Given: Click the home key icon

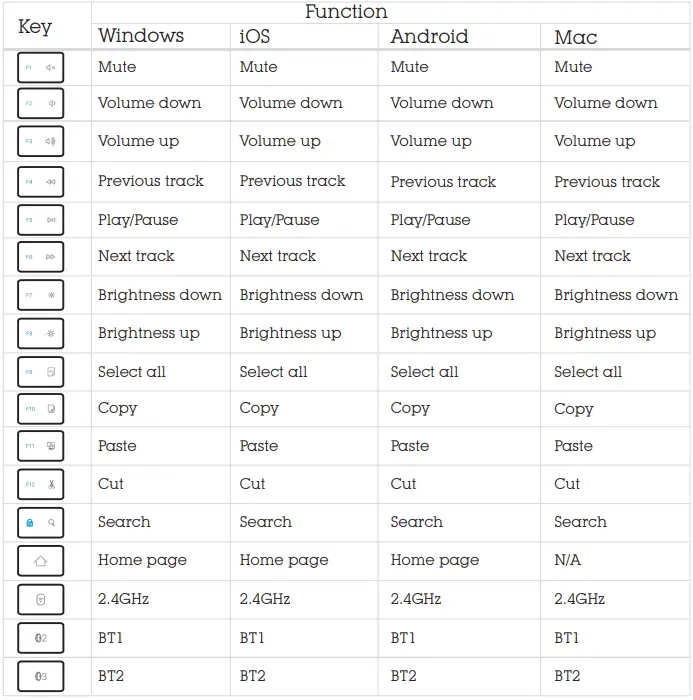Looking at the screenshot, I should (40, 561).
